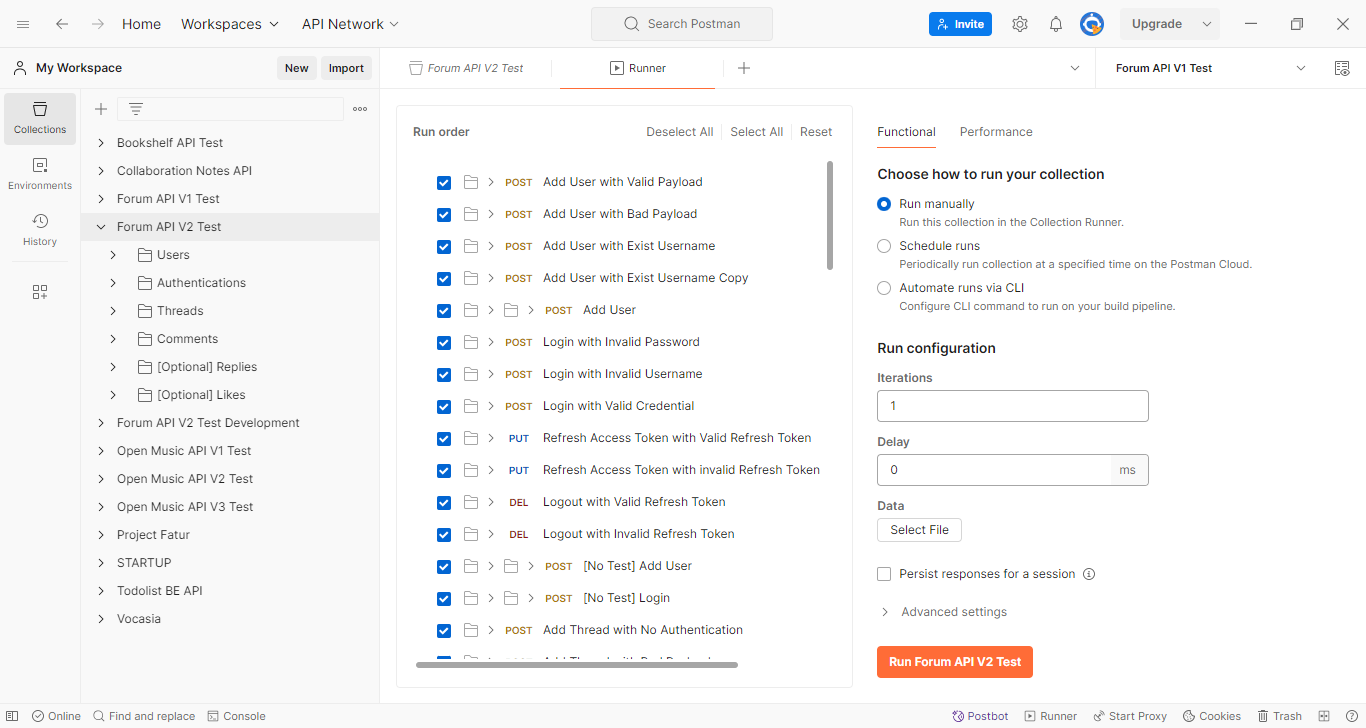Toggle two-pane layout icon in status bar
Screen dimensions: 1366x728
[1324, 716]
